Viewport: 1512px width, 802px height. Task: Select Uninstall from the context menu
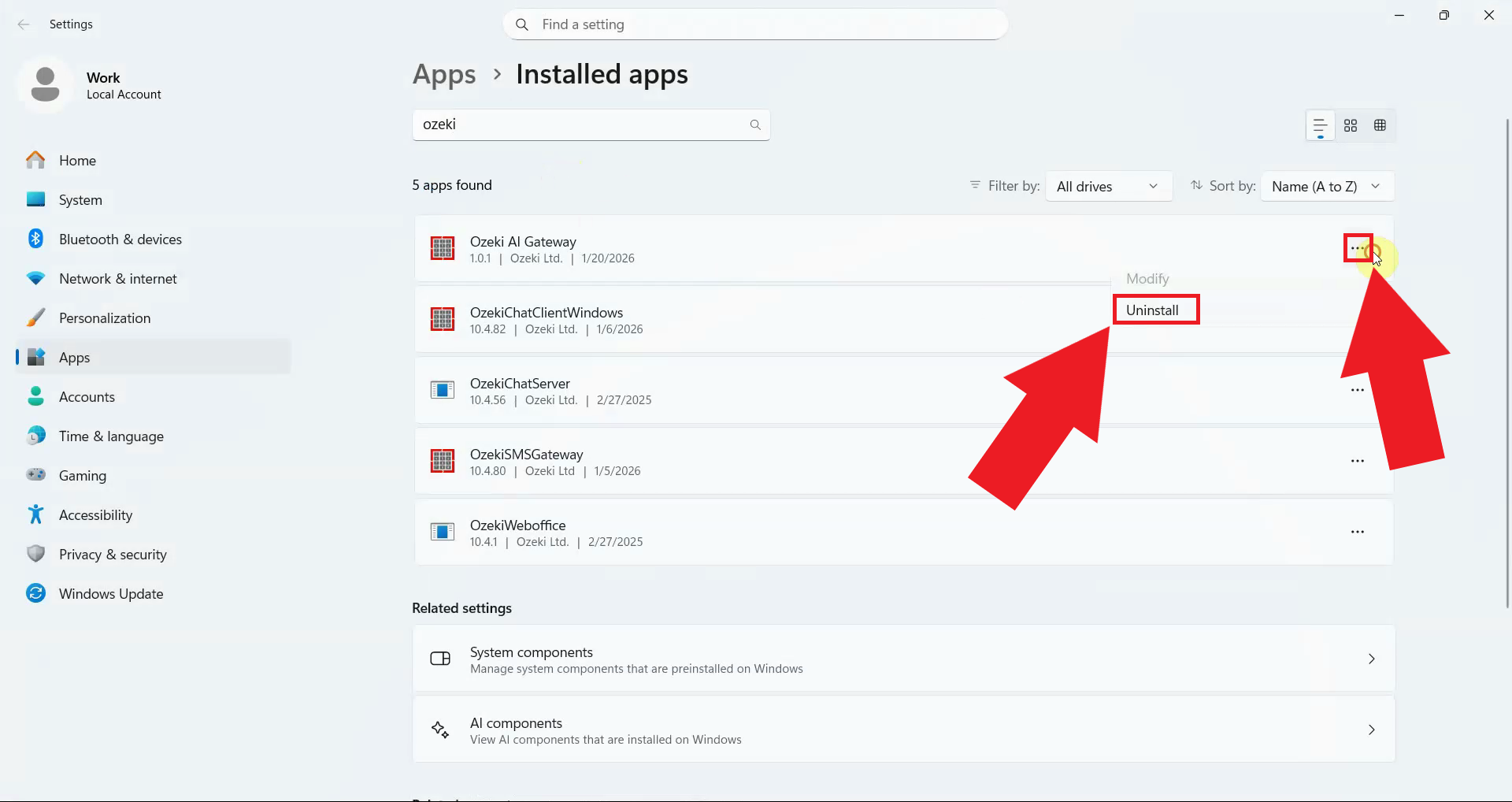1155,310
